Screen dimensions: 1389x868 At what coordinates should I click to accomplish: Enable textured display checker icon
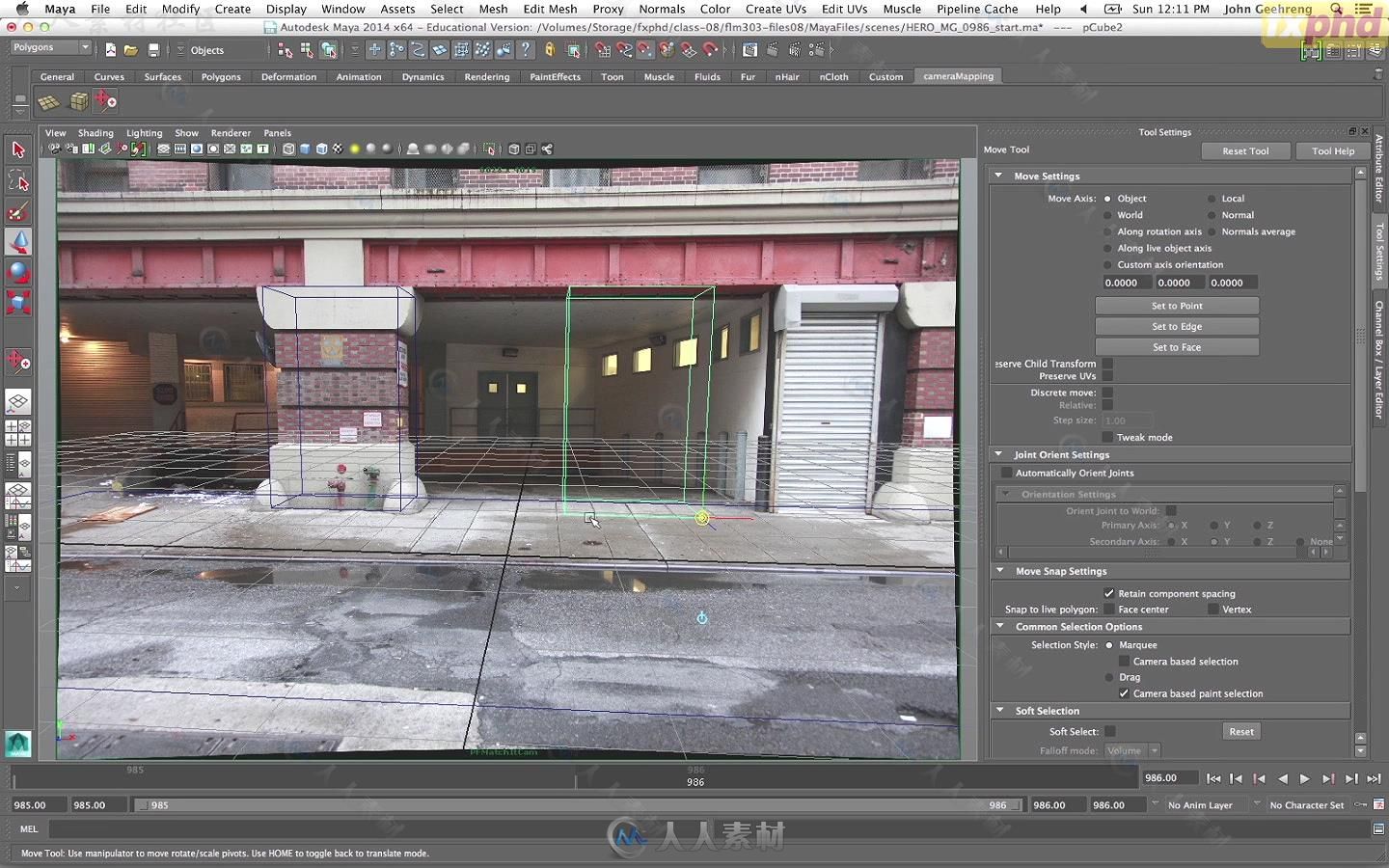tap(338, 149)
